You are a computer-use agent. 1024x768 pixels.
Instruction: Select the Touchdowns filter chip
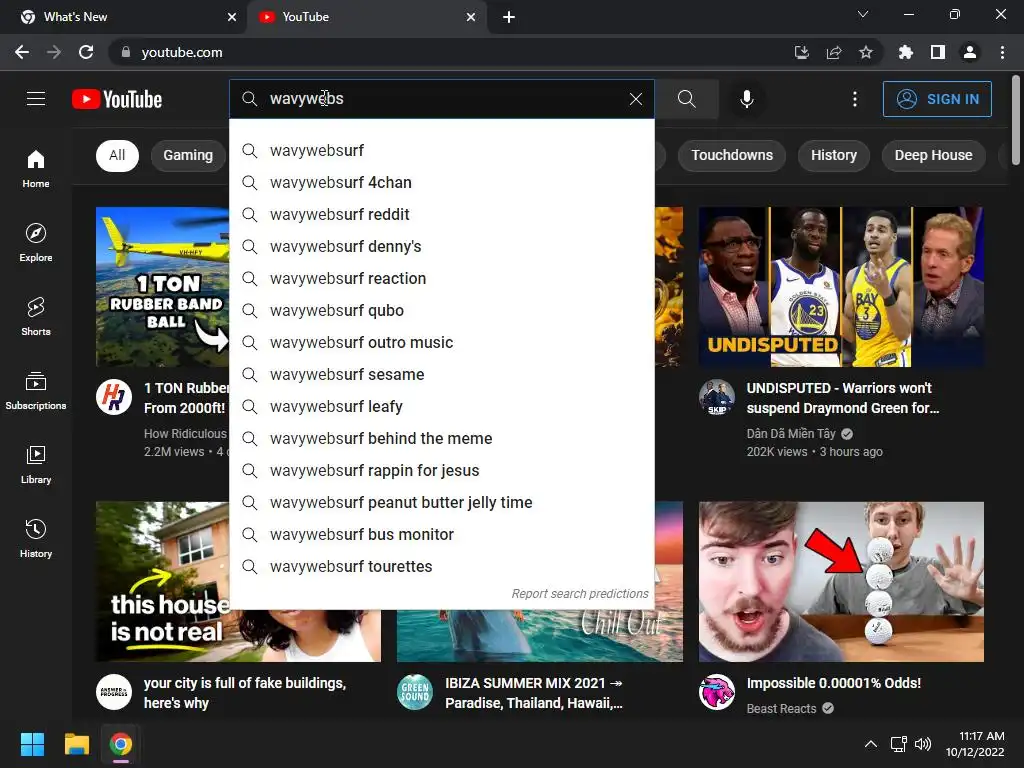[x=731, y=155]
